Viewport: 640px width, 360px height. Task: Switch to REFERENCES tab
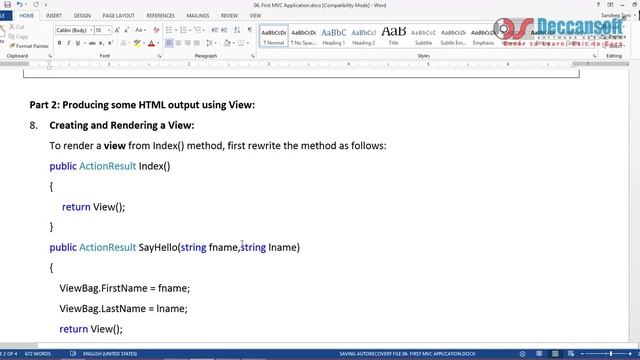(x=160, y=16)
